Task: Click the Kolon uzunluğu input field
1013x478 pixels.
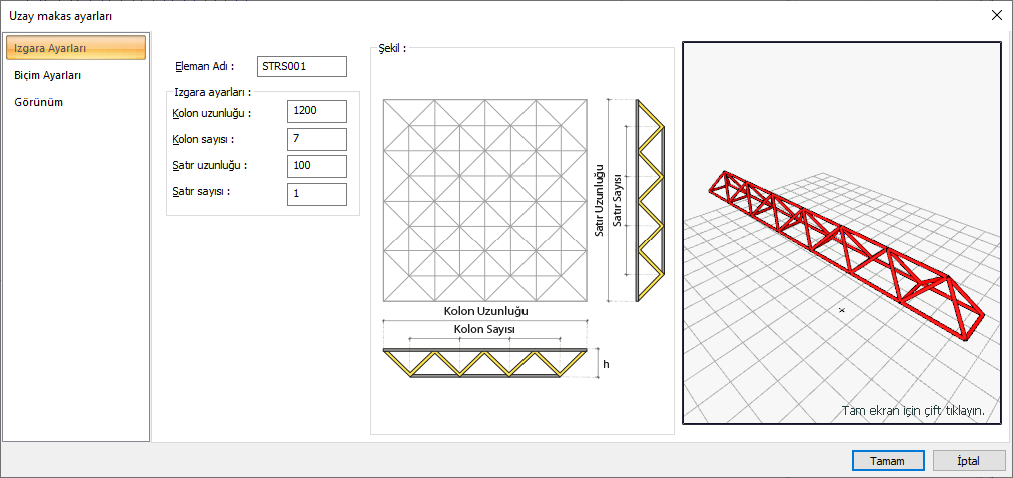Action: point(317,111)
